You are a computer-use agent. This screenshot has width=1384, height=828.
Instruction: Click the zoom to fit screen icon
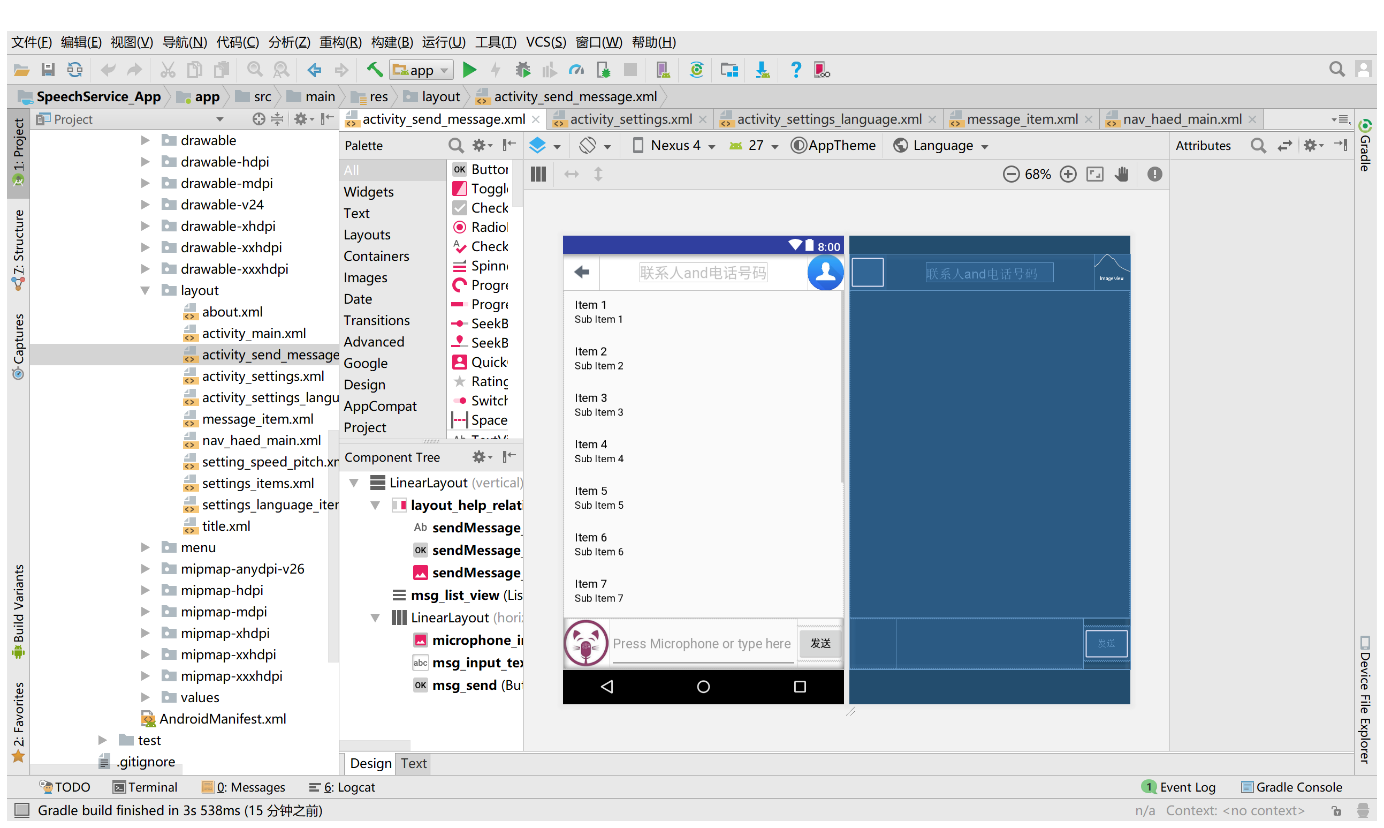(1095, 174)
